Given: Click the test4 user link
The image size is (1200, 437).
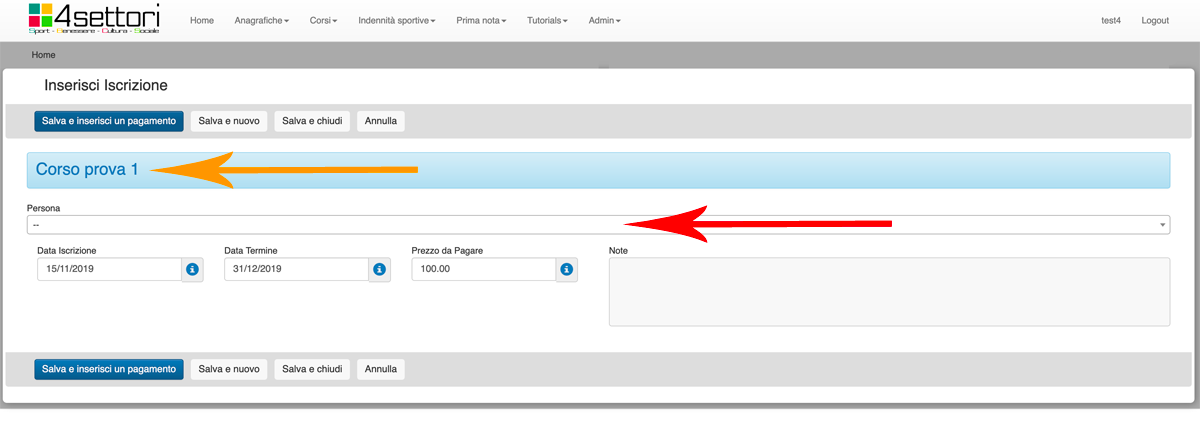Looking at the screenshot, I should pos(1110,21).
